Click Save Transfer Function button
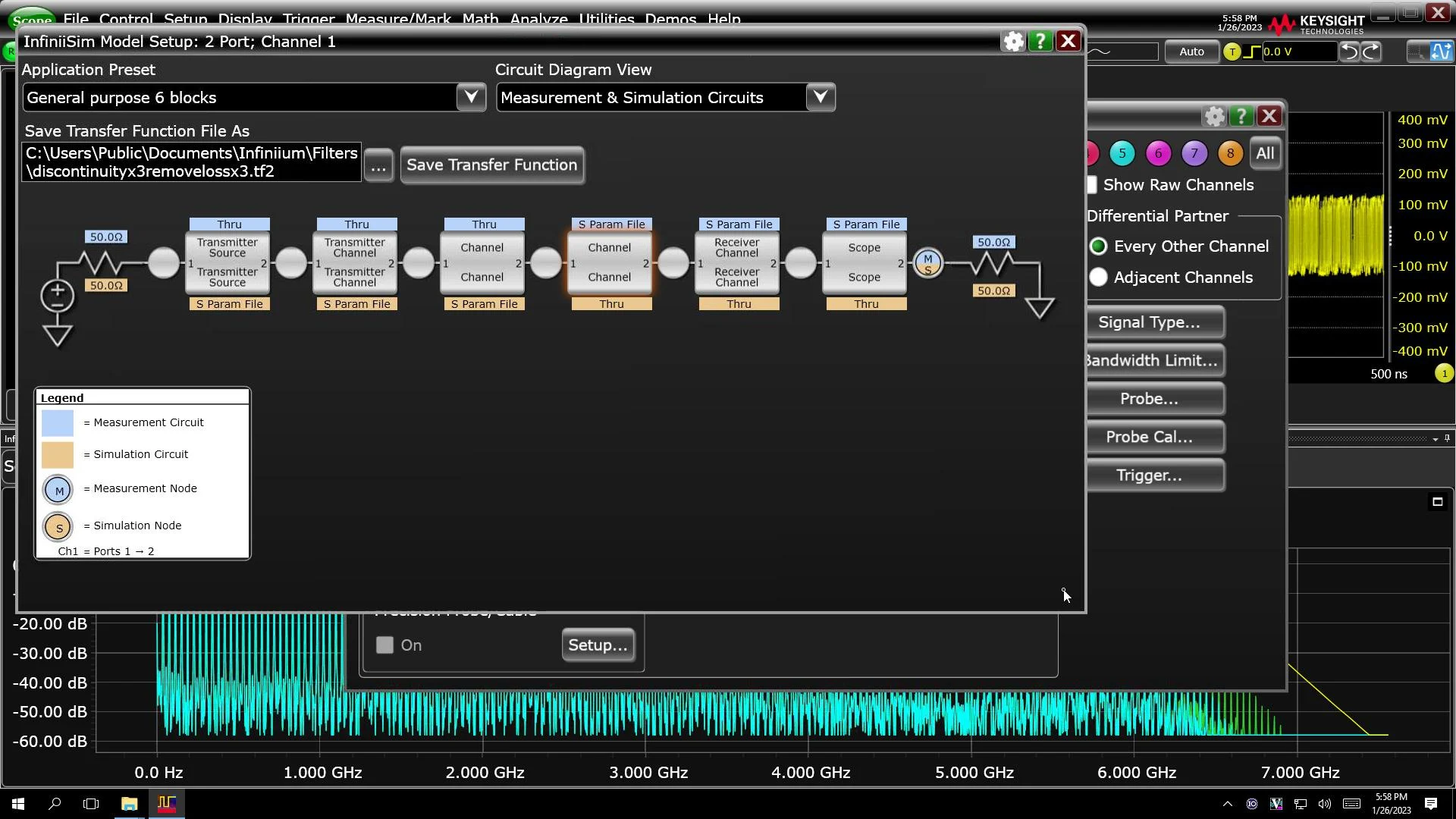This screenshot has height=819, width=1456. click(492, 165)
